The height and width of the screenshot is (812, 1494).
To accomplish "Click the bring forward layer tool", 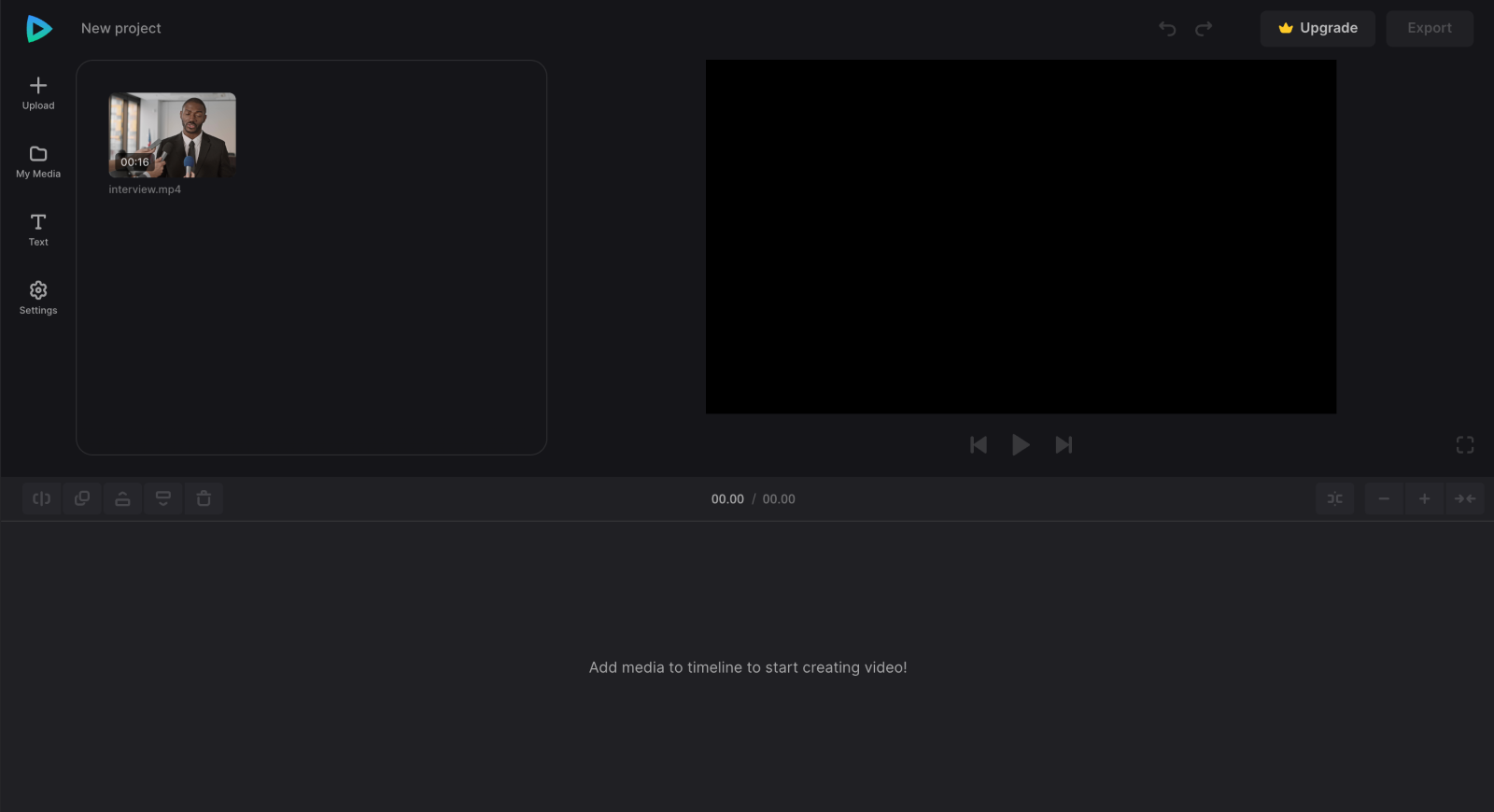I will [x=122, y=499].
